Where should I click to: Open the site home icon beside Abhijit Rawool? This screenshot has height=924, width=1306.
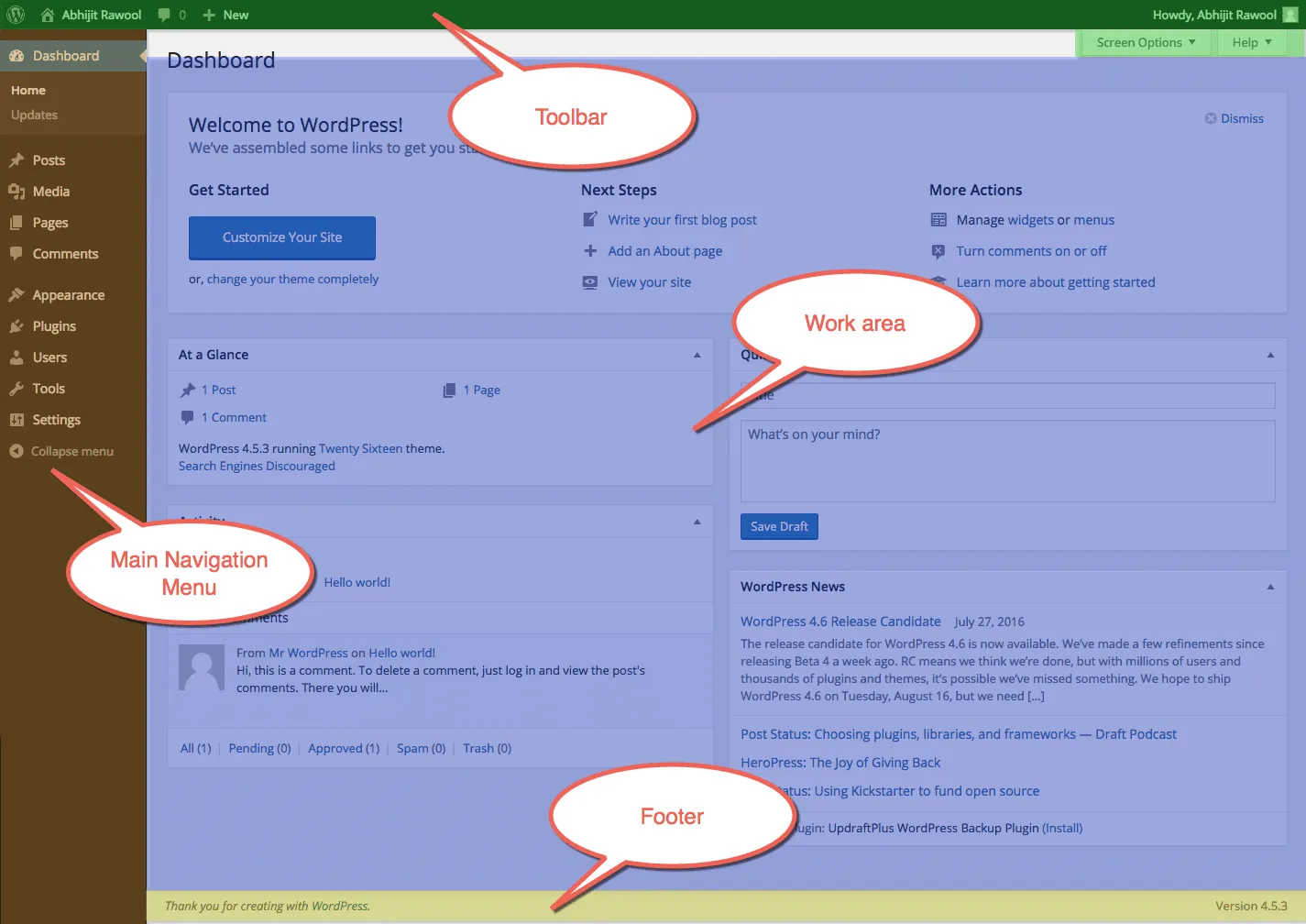[x=48, y=15]
